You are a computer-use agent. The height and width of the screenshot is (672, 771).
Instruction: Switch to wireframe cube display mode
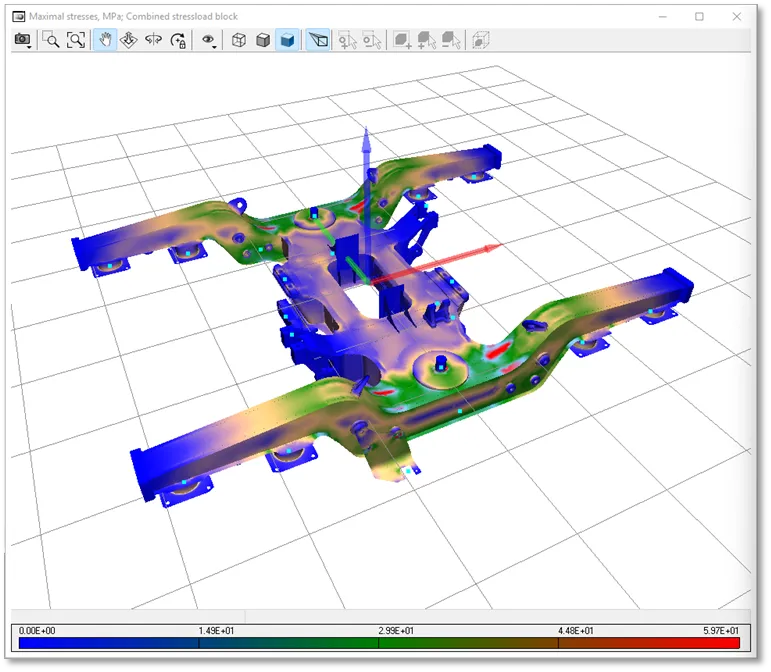coord(239,40)
